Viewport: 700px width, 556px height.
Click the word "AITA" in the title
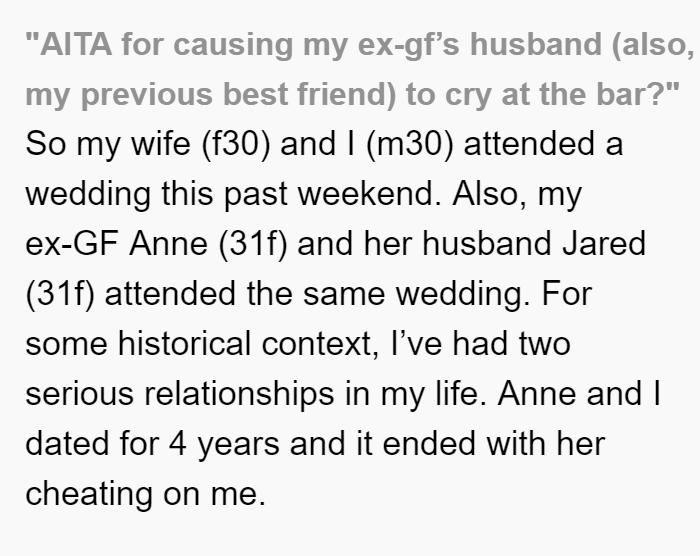point(76,45)
